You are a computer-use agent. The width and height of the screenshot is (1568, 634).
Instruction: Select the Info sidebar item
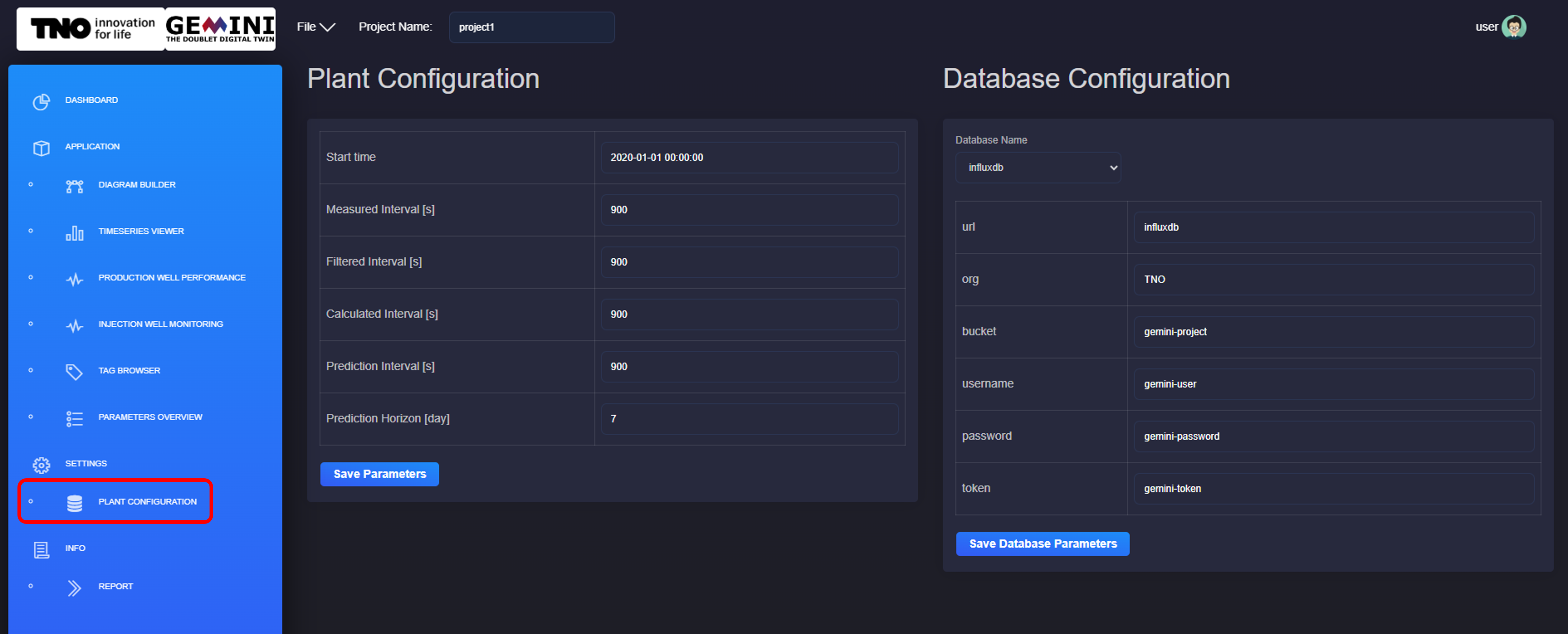75,548
